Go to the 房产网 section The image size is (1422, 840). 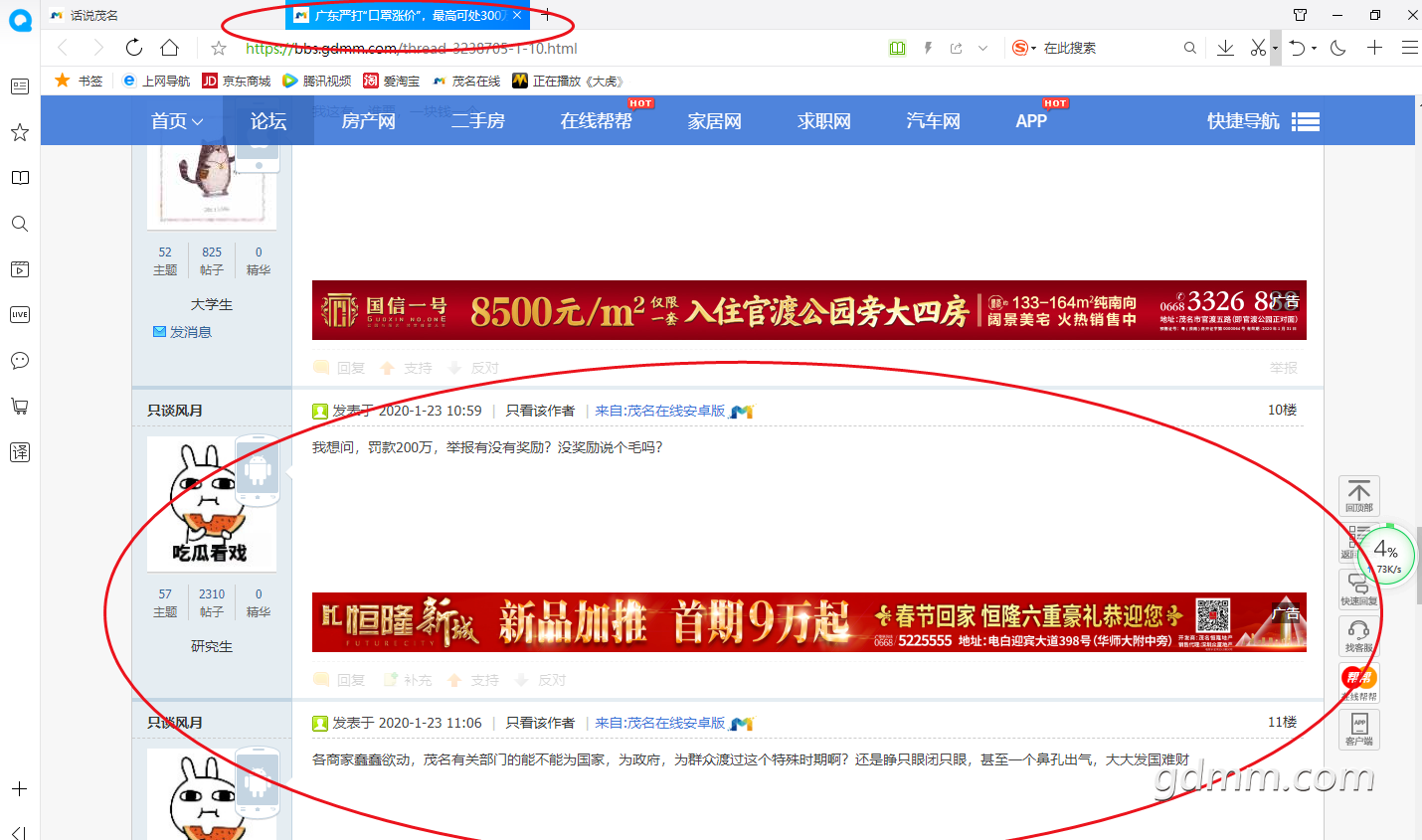[368, 121]
